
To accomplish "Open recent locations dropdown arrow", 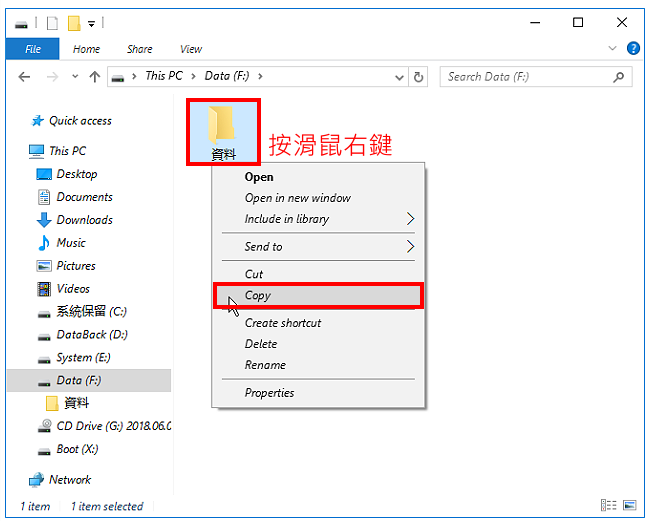I will (x=75, y=77).
